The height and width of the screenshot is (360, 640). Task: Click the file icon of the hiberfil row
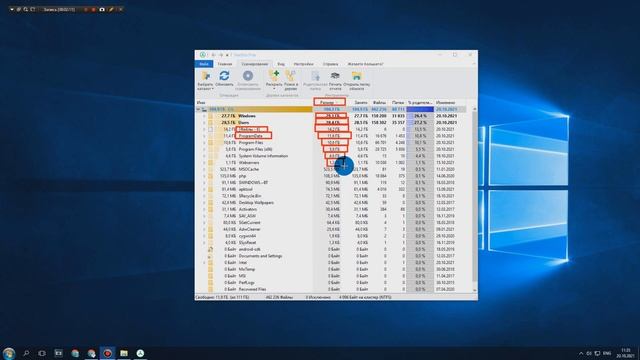point(211,129)
